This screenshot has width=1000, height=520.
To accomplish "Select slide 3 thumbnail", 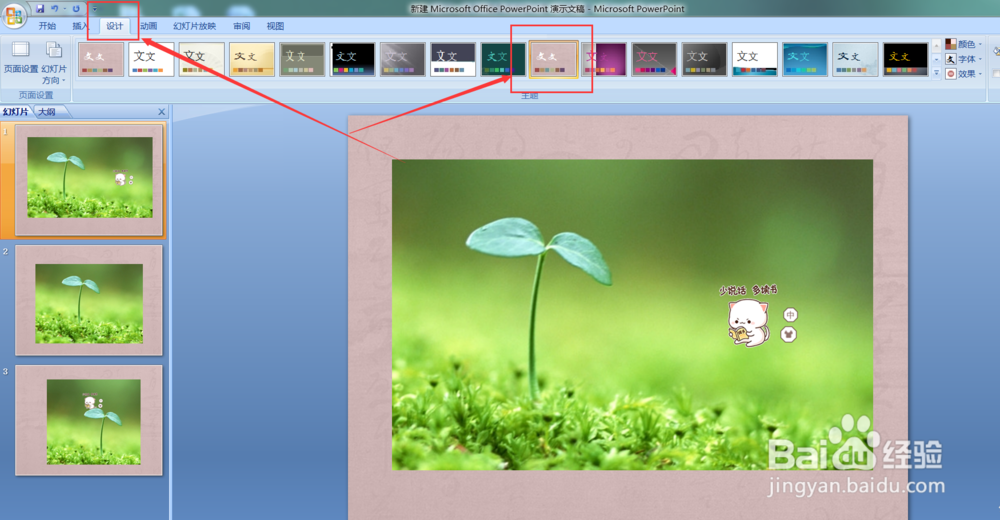I will tap(89, 420).
